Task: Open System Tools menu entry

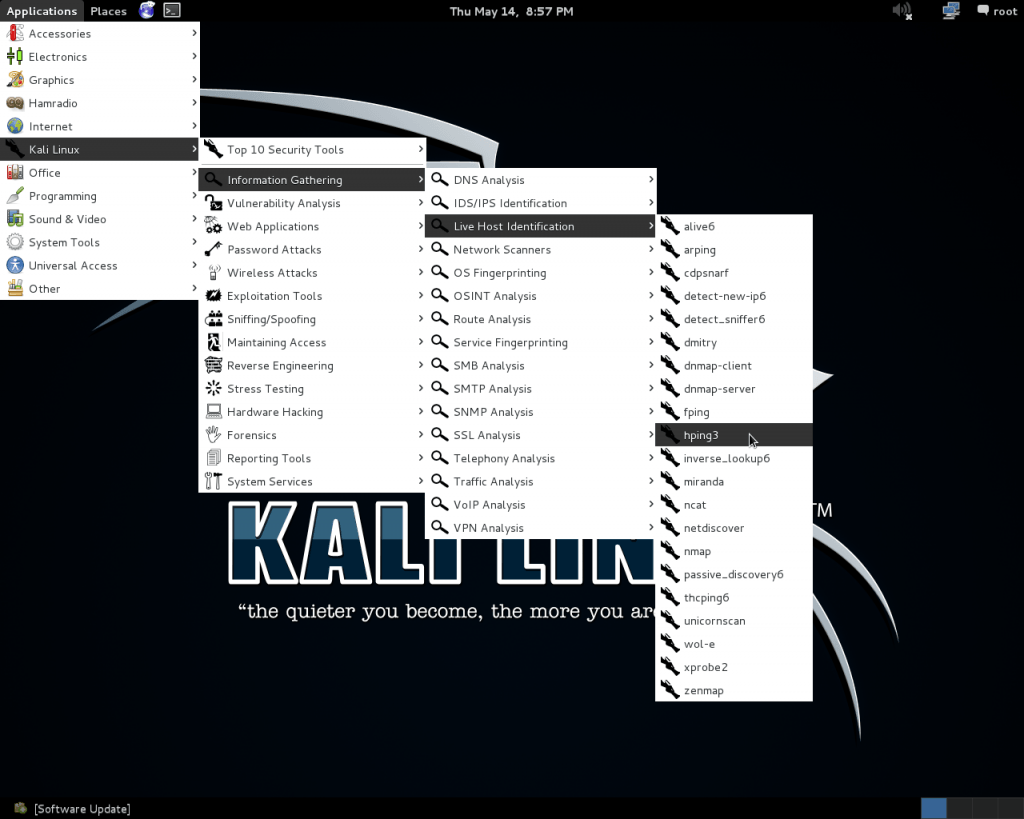Action: pos(99,242)
